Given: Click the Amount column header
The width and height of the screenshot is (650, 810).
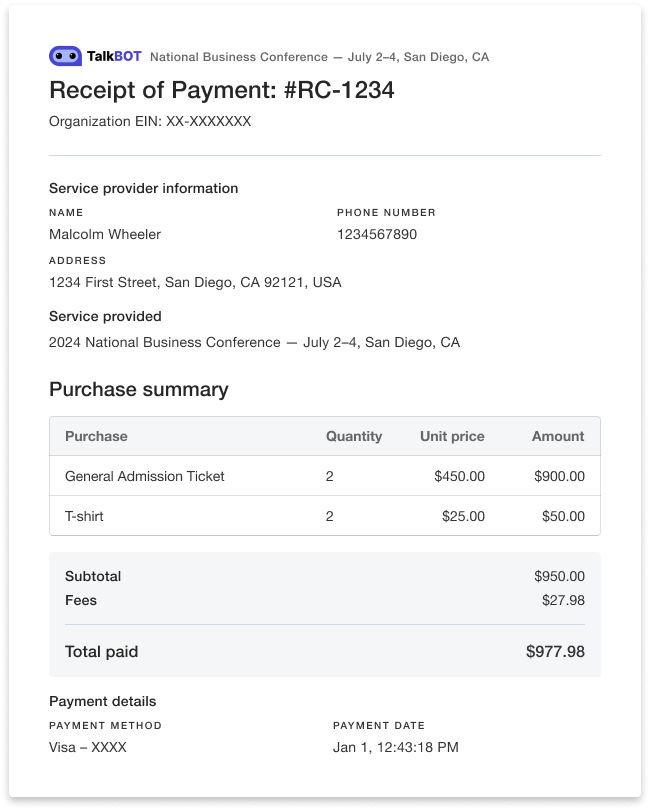Looking at the screenshot, I should 558,436.
